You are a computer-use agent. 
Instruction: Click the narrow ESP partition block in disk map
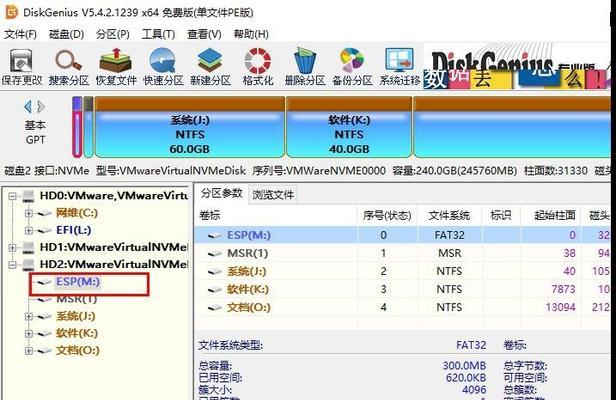[x=77, y=127]
